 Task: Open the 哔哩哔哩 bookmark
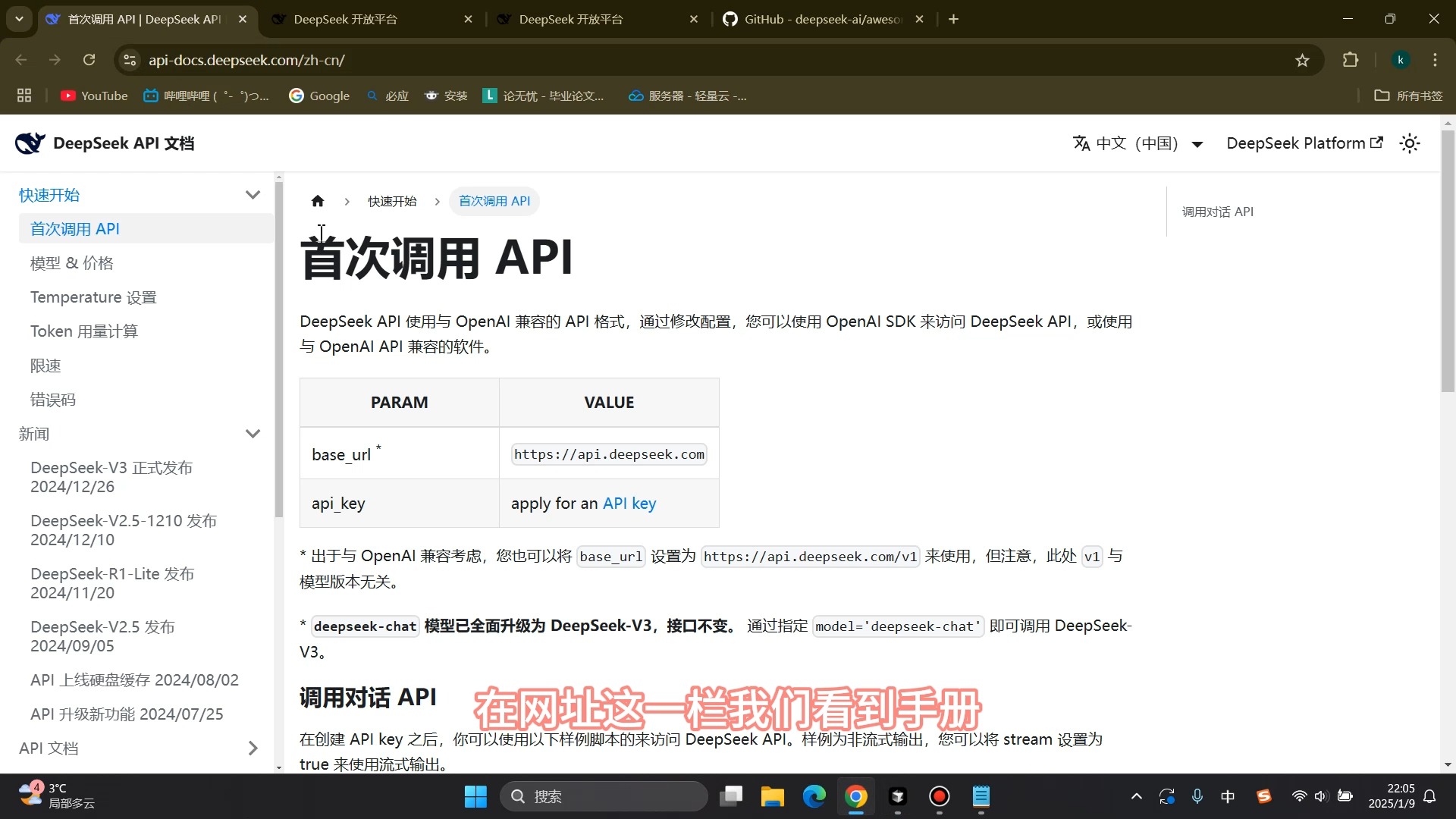coord(206,96)
